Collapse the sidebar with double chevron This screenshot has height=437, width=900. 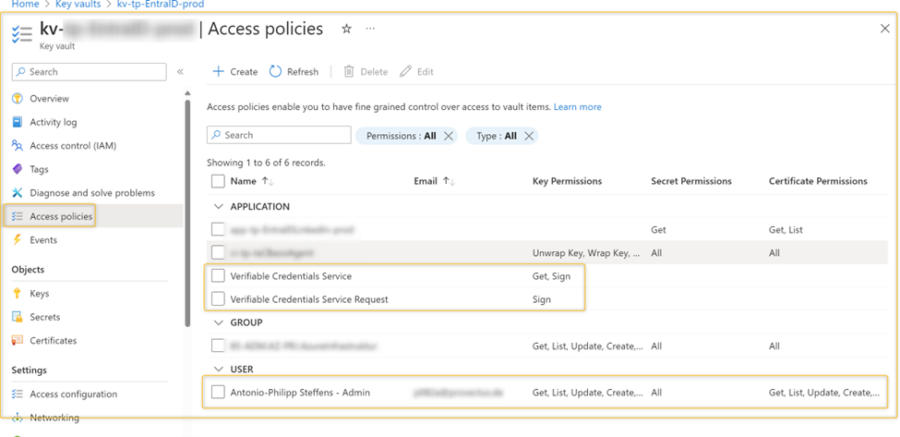coord(180,72)
